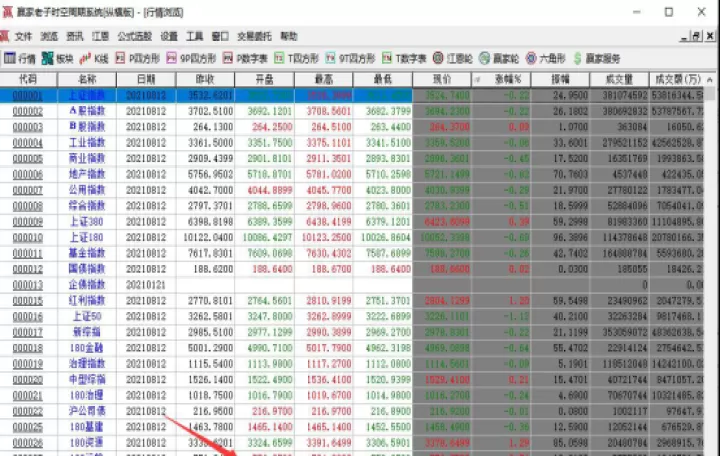Screen dimensions: 720x456
Task: Select the 9T四方形 tool
Action: (x=350, y=58)
